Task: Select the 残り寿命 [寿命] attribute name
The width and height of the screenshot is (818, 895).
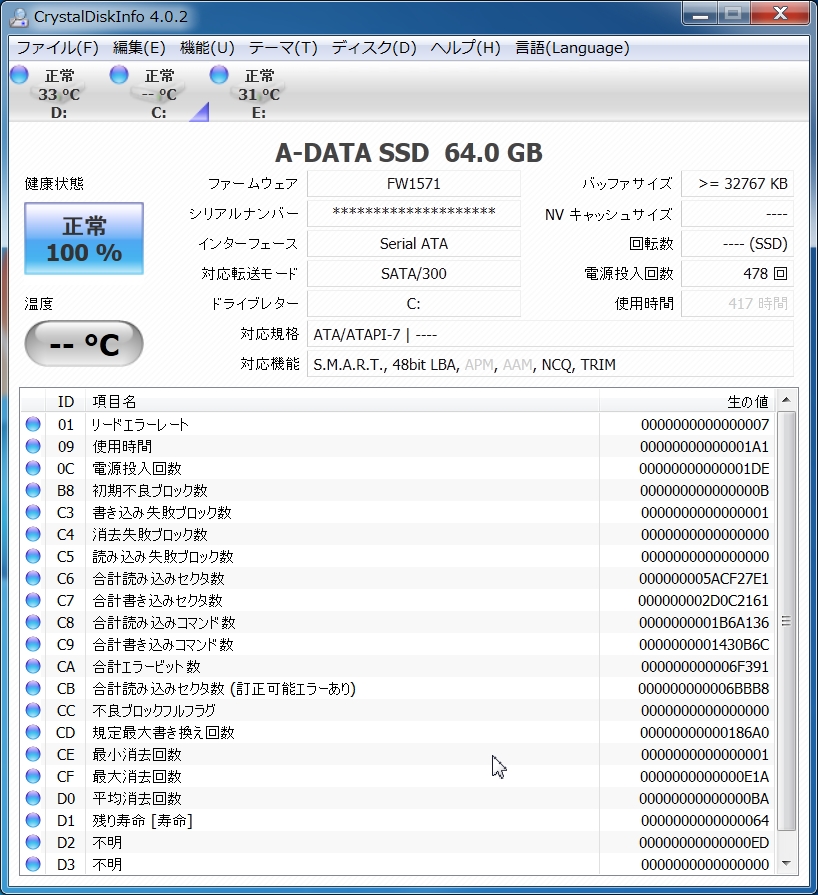Action: point(143,821)
